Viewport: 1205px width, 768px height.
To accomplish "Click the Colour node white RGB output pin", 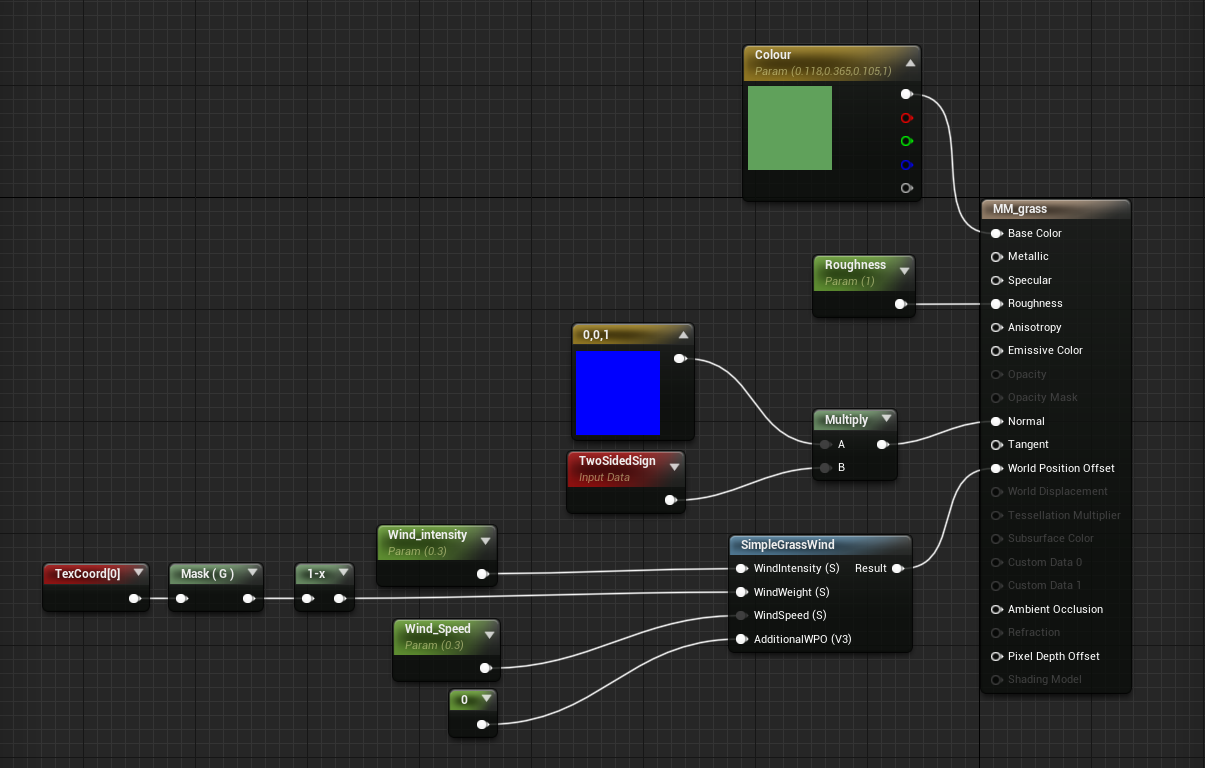I will coord(906,94).
